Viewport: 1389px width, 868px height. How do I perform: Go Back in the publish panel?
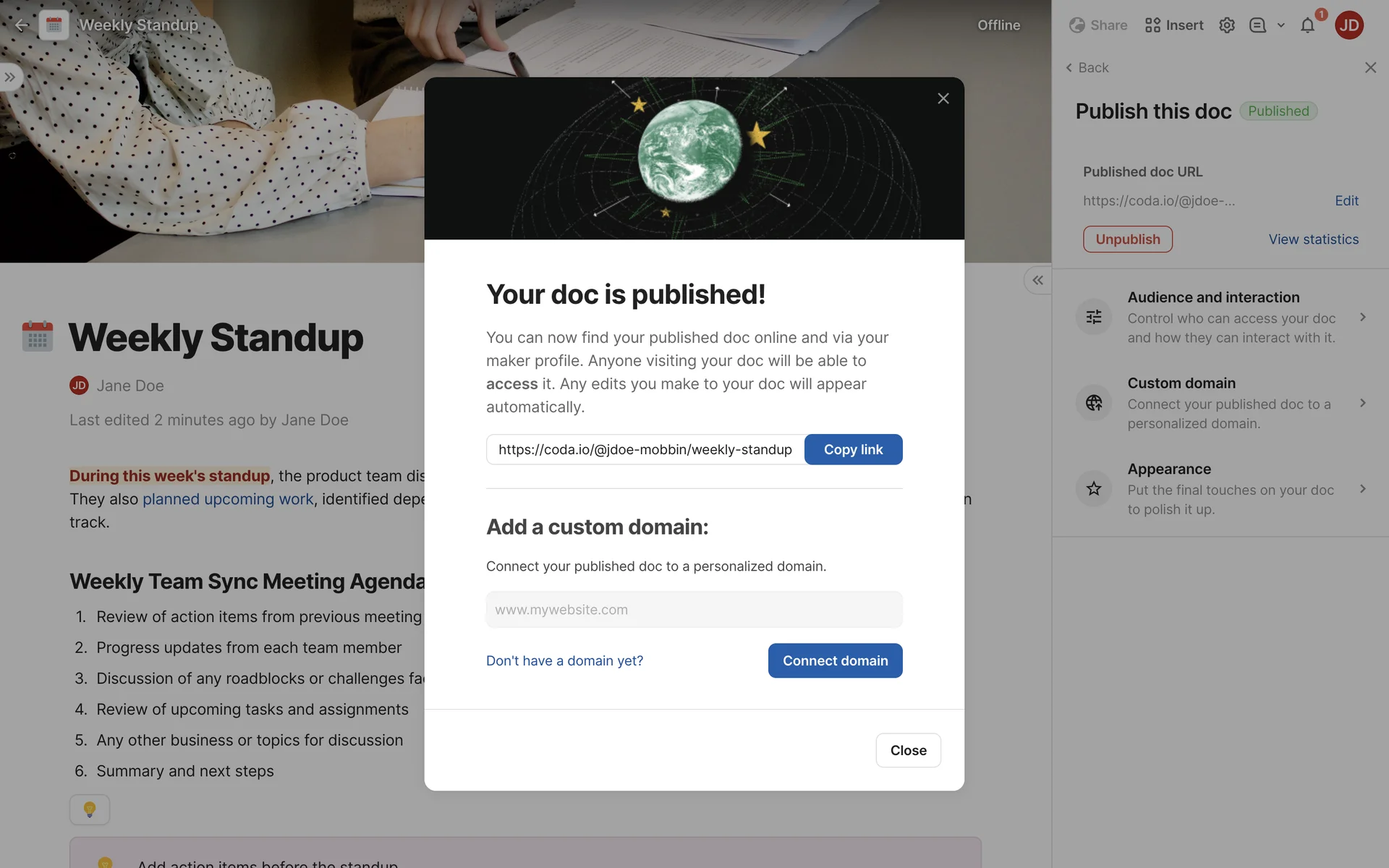click(x=1087, y=67)
